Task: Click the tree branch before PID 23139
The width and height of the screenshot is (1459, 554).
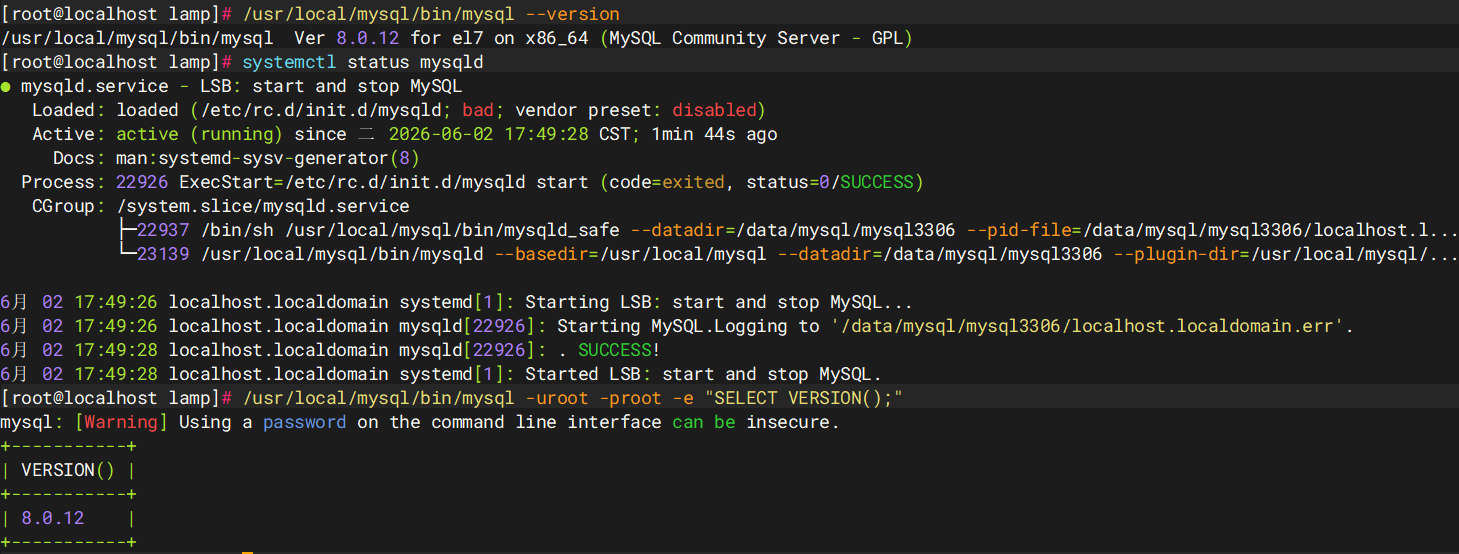Action: click(127, 254)
